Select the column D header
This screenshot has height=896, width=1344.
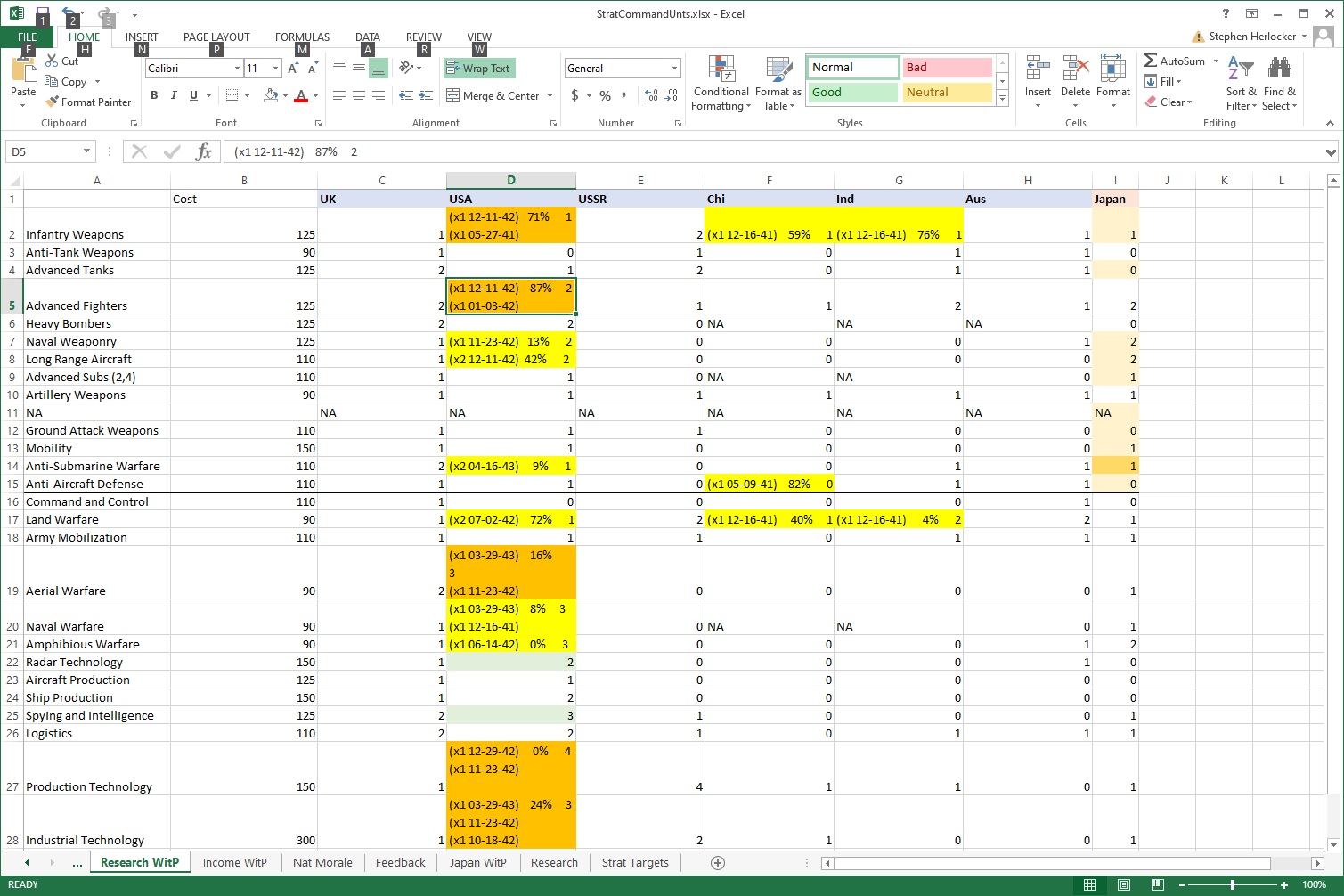pos(511,180)
